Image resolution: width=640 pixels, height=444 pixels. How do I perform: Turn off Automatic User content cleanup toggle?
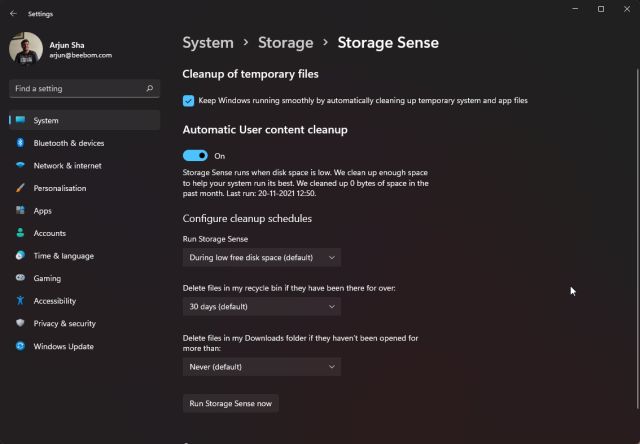(195, 156)
